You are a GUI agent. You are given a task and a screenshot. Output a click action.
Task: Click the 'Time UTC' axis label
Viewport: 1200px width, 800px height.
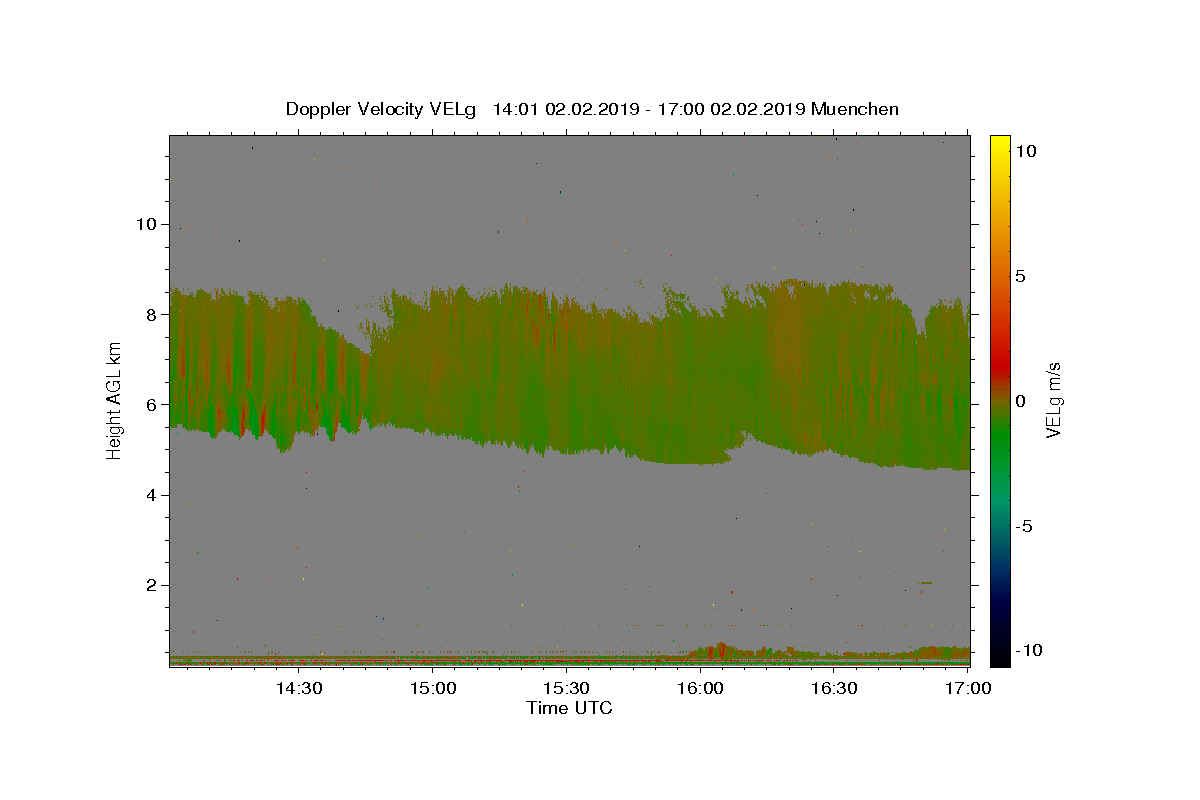point(569,708)
